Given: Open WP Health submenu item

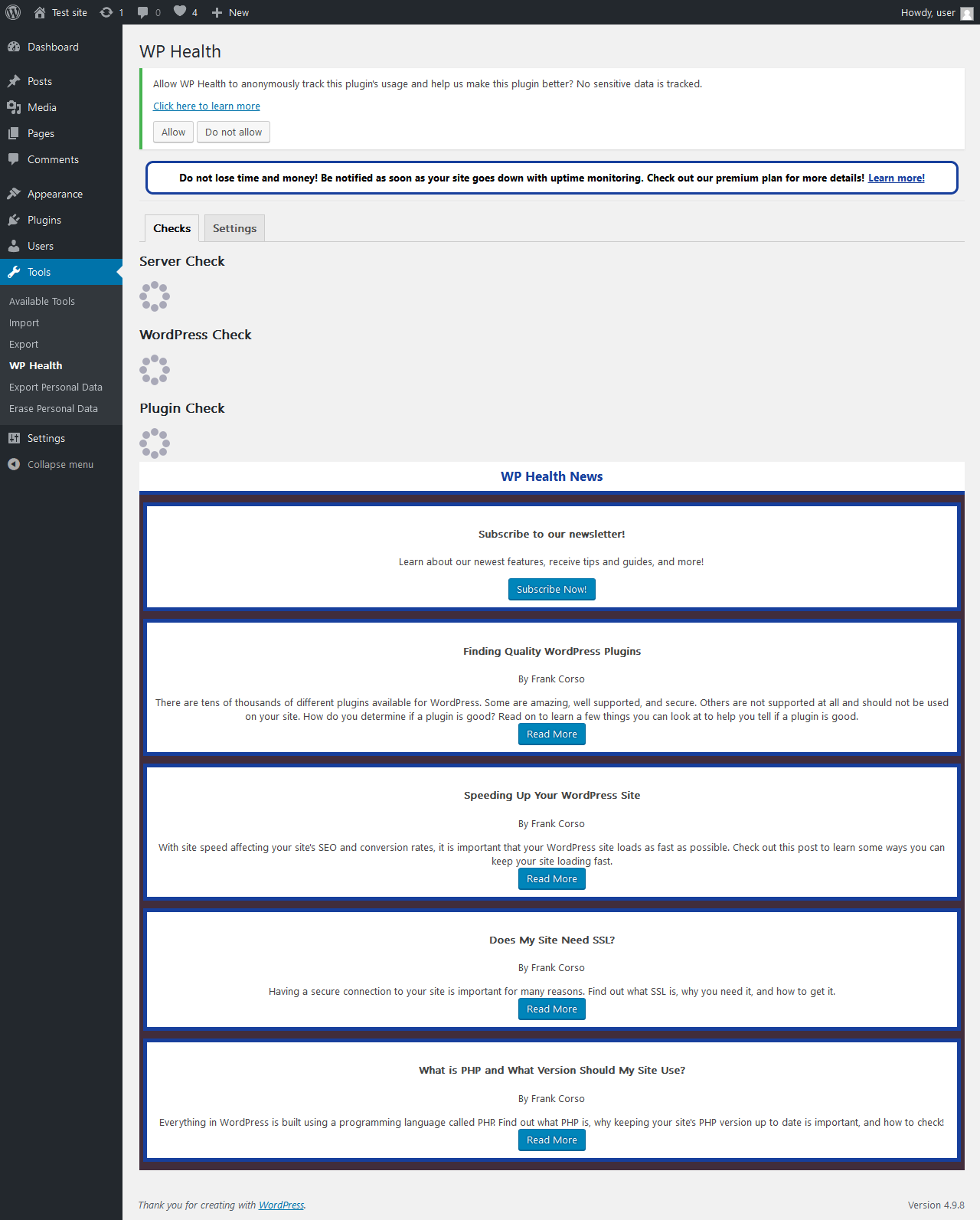Looking at the screenshot, I should (36, 365).
